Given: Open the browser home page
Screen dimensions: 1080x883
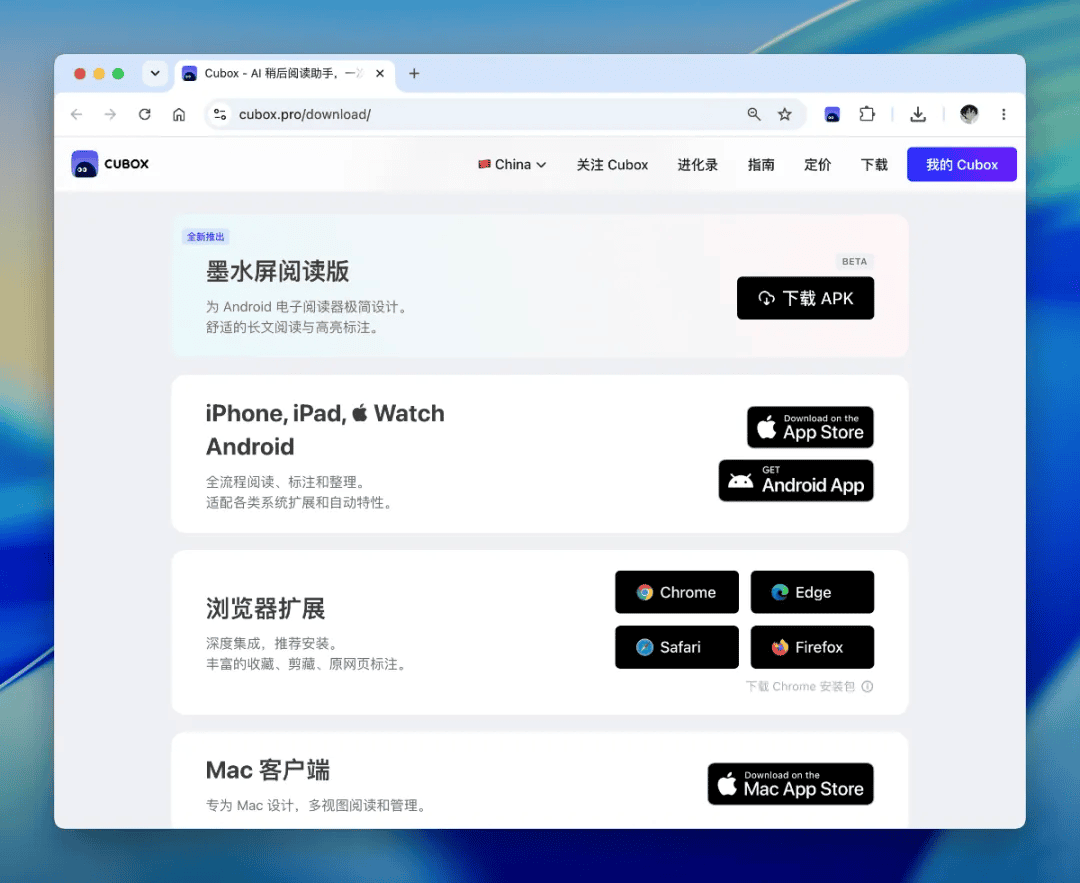Looking at the screenshot, I should [x=179, y=114].
